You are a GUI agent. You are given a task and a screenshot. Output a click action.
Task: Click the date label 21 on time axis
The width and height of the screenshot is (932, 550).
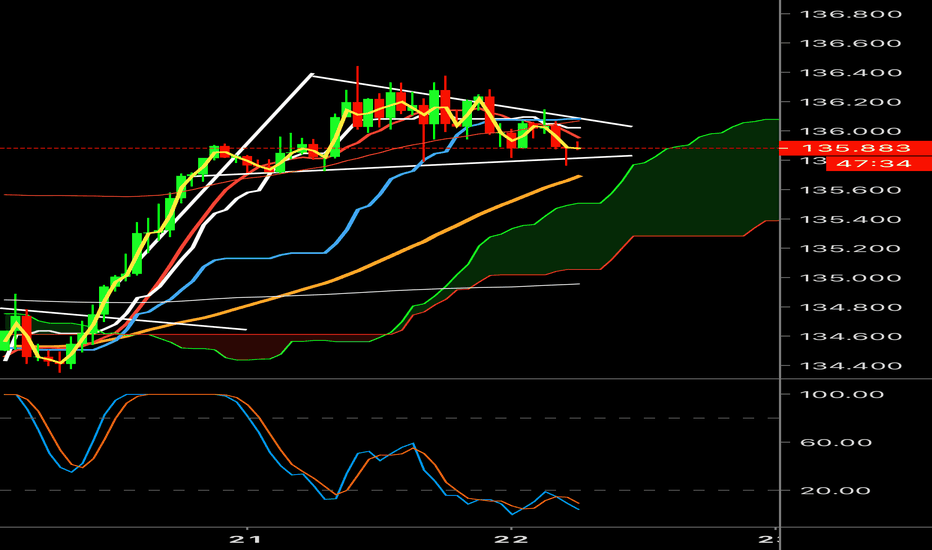pyautogui.click(x=245, y=540)
